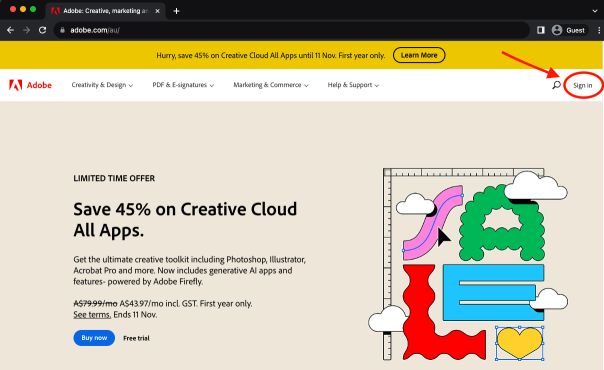
Task: Click the blue Buy now button
Action: [94, 338]
